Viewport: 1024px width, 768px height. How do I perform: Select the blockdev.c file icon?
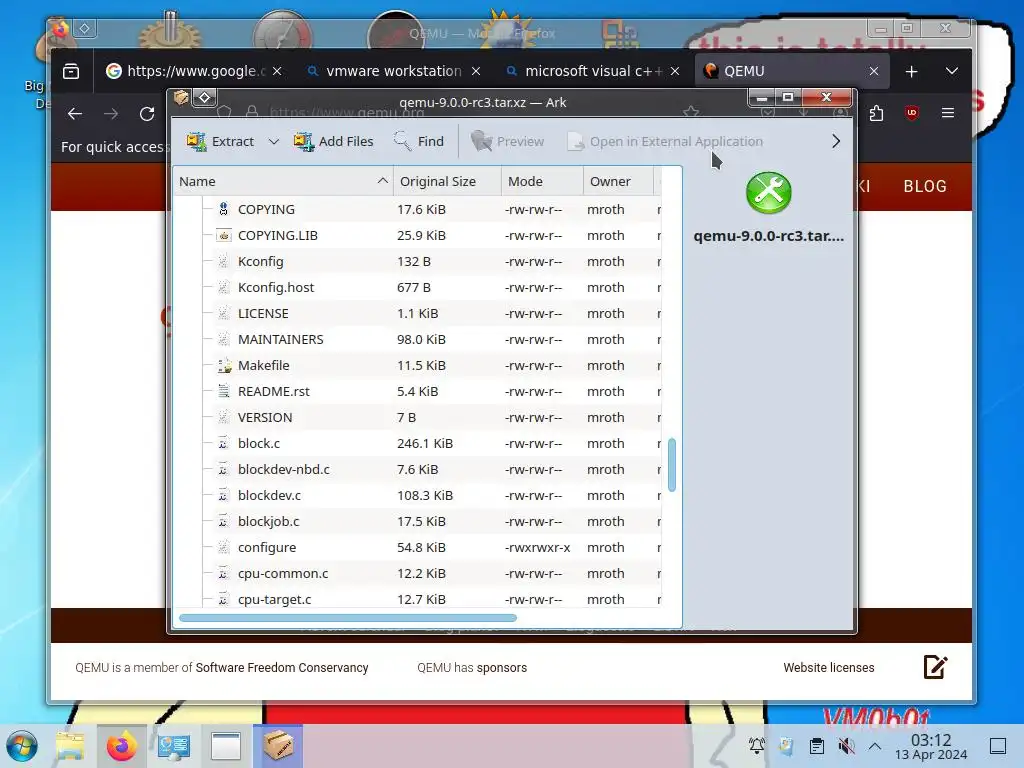pyautogui.click(x=223, y=496)
